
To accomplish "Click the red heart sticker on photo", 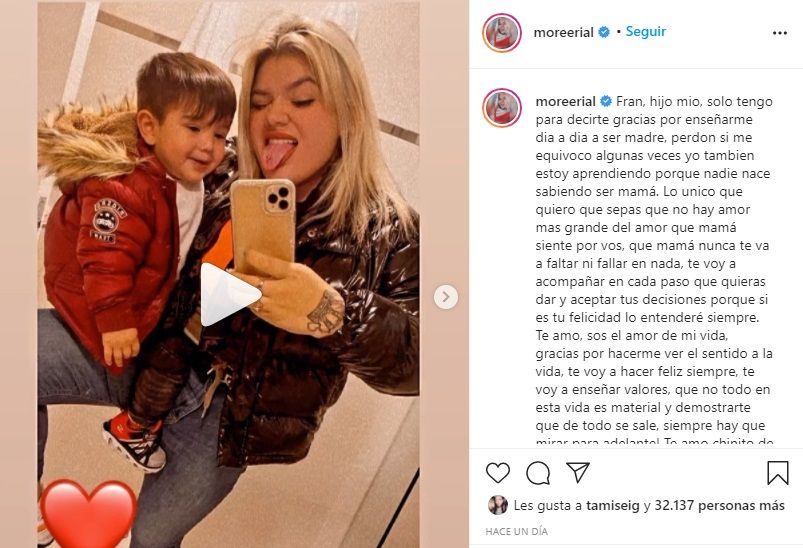I will [88, 514].
